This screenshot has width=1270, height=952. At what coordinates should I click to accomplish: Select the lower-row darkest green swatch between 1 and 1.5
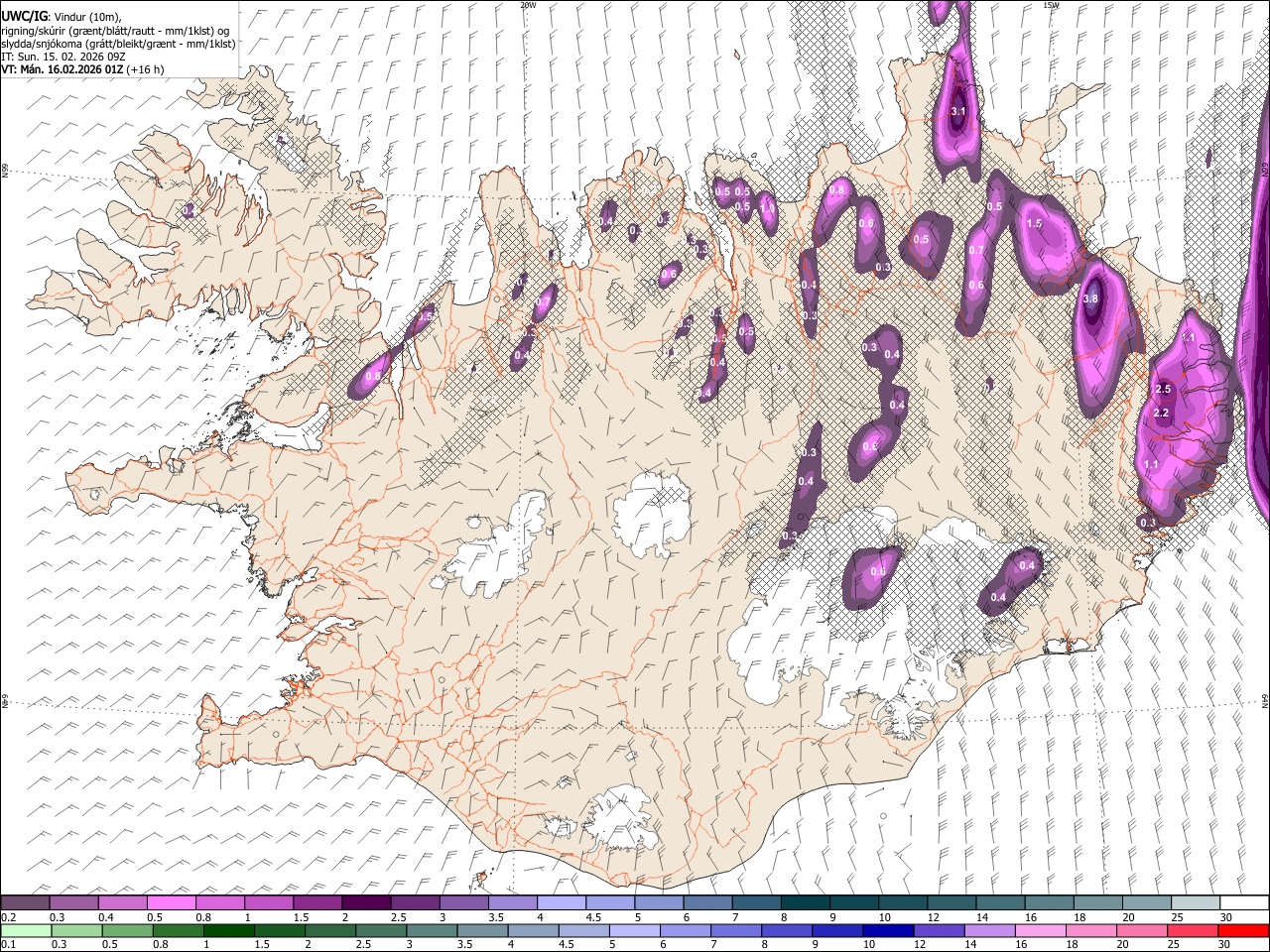(229, 930)
